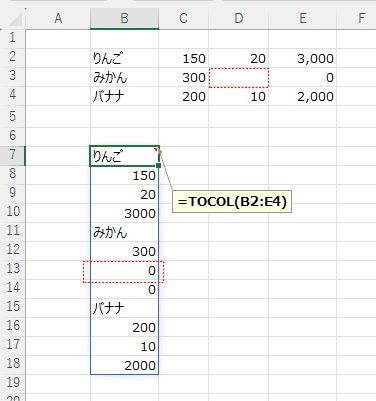Click cell C4 showing 200
The width and height of the screenshot is (376, 401).
tap(184, 97)
